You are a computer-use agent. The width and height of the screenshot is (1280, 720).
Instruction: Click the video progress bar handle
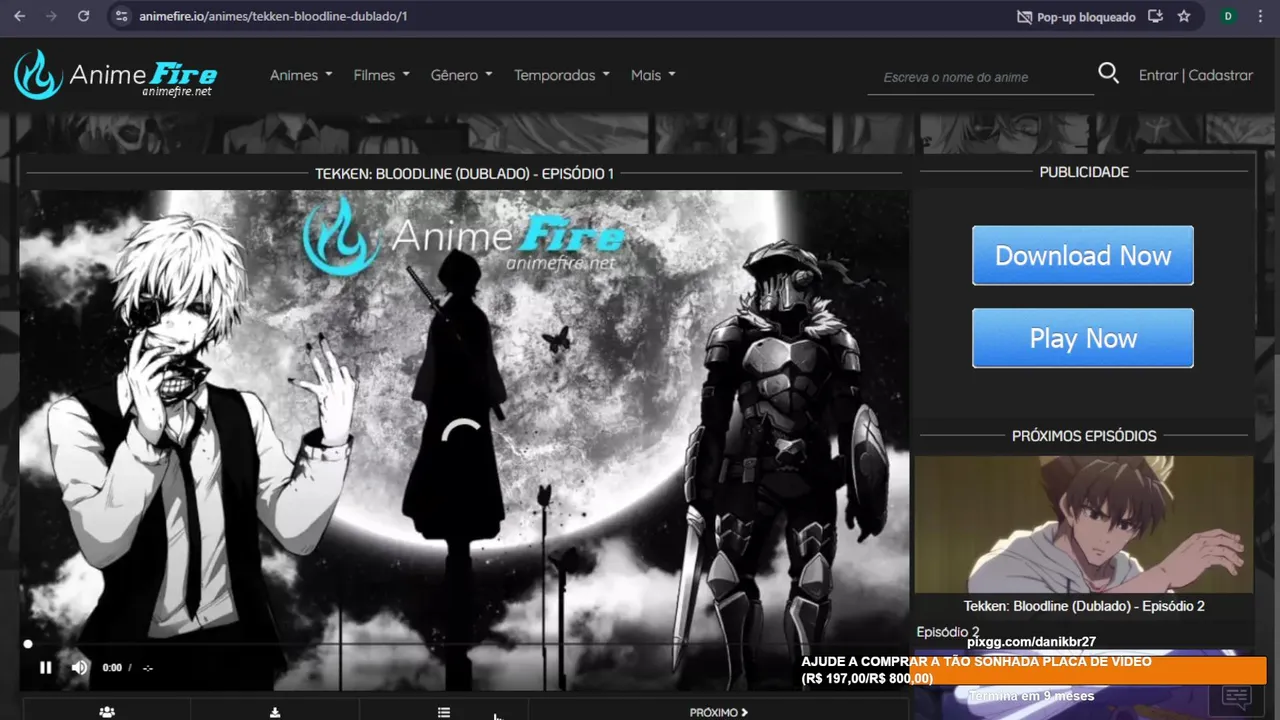[28, 644]
